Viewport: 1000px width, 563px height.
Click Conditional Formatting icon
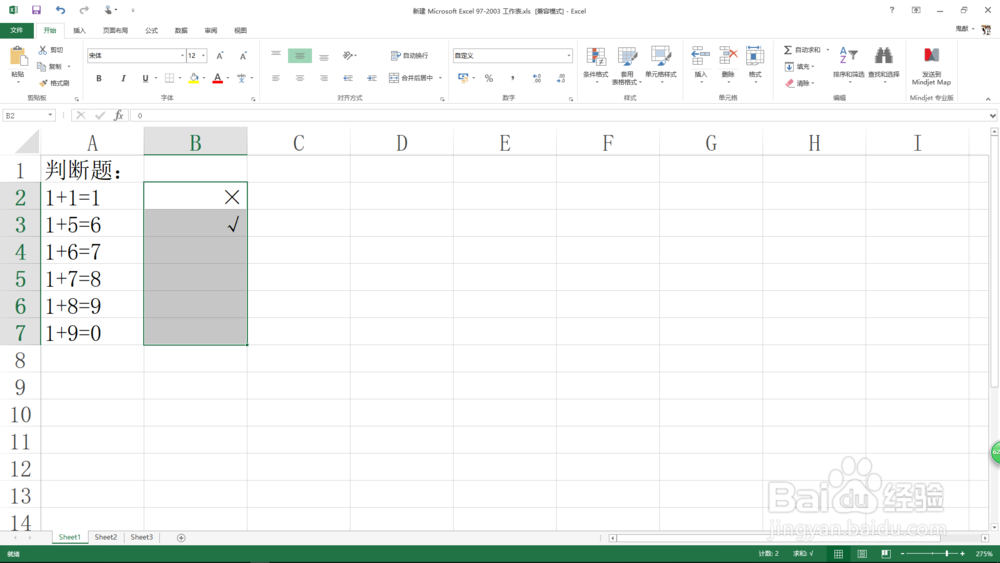coord(596,56)
